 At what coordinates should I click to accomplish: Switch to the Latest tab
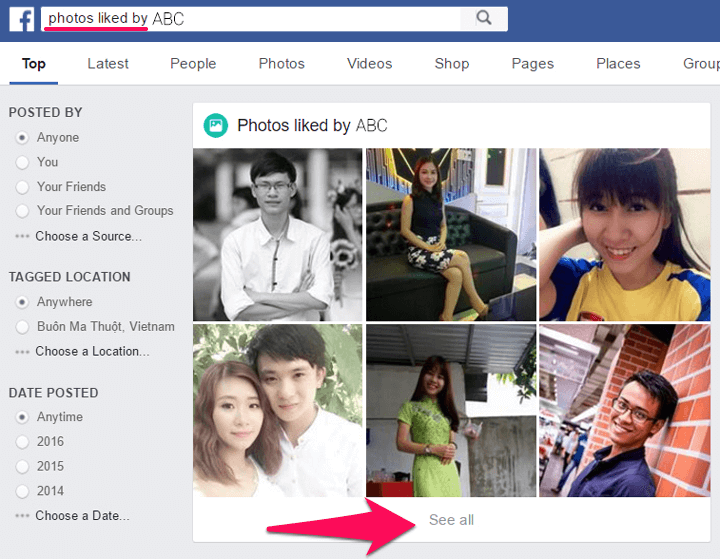(x=108, y=63)
